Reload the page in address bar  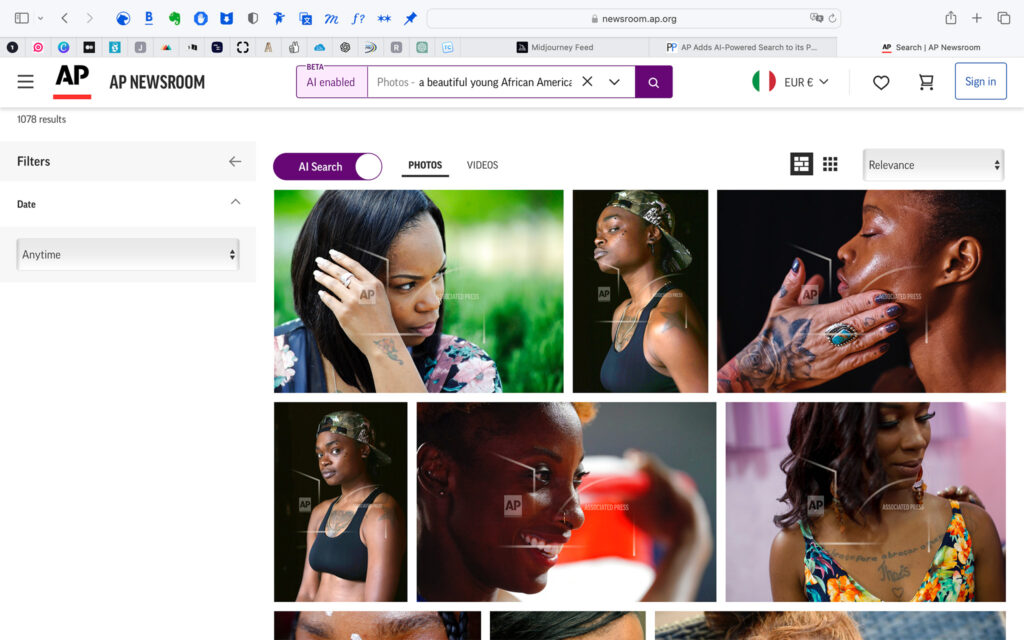(832, 18)
